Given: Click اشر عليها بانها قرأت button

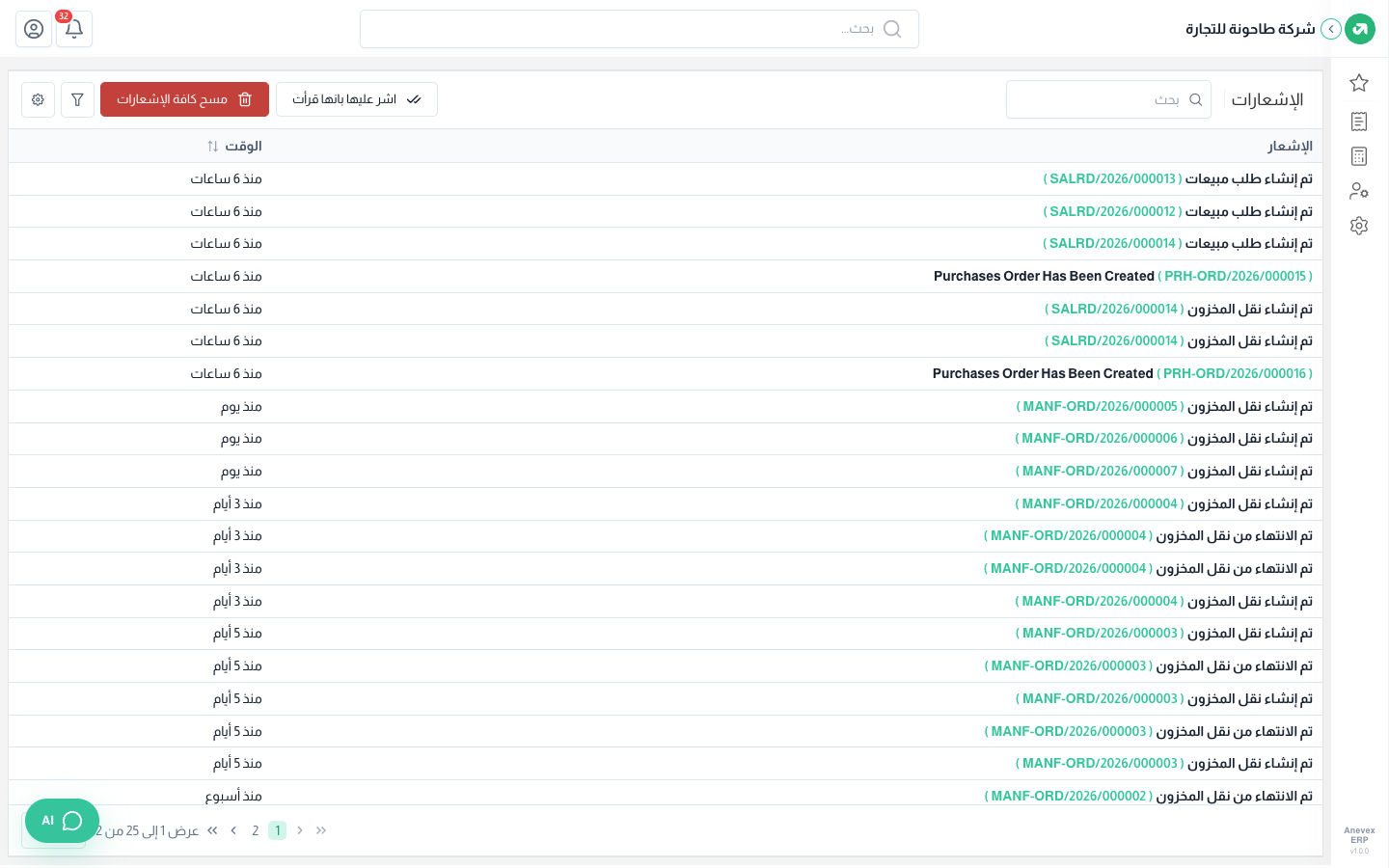Looking at the screenshot, I should click(x=357, y=99).
